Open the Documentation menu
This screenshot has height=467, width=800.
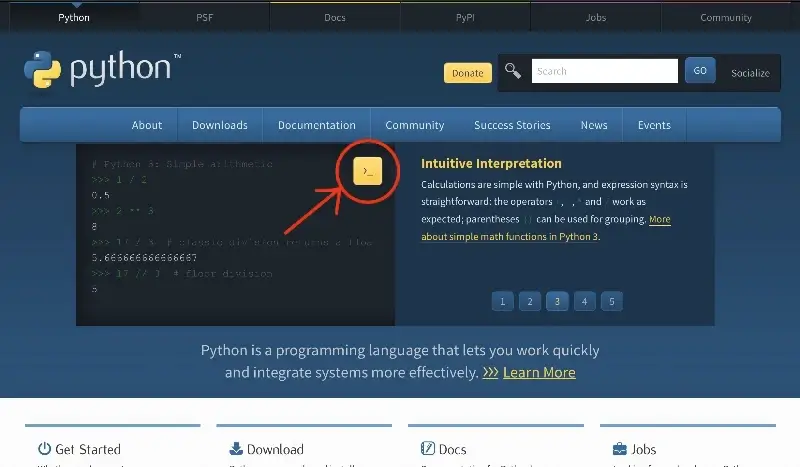[317, 125]
